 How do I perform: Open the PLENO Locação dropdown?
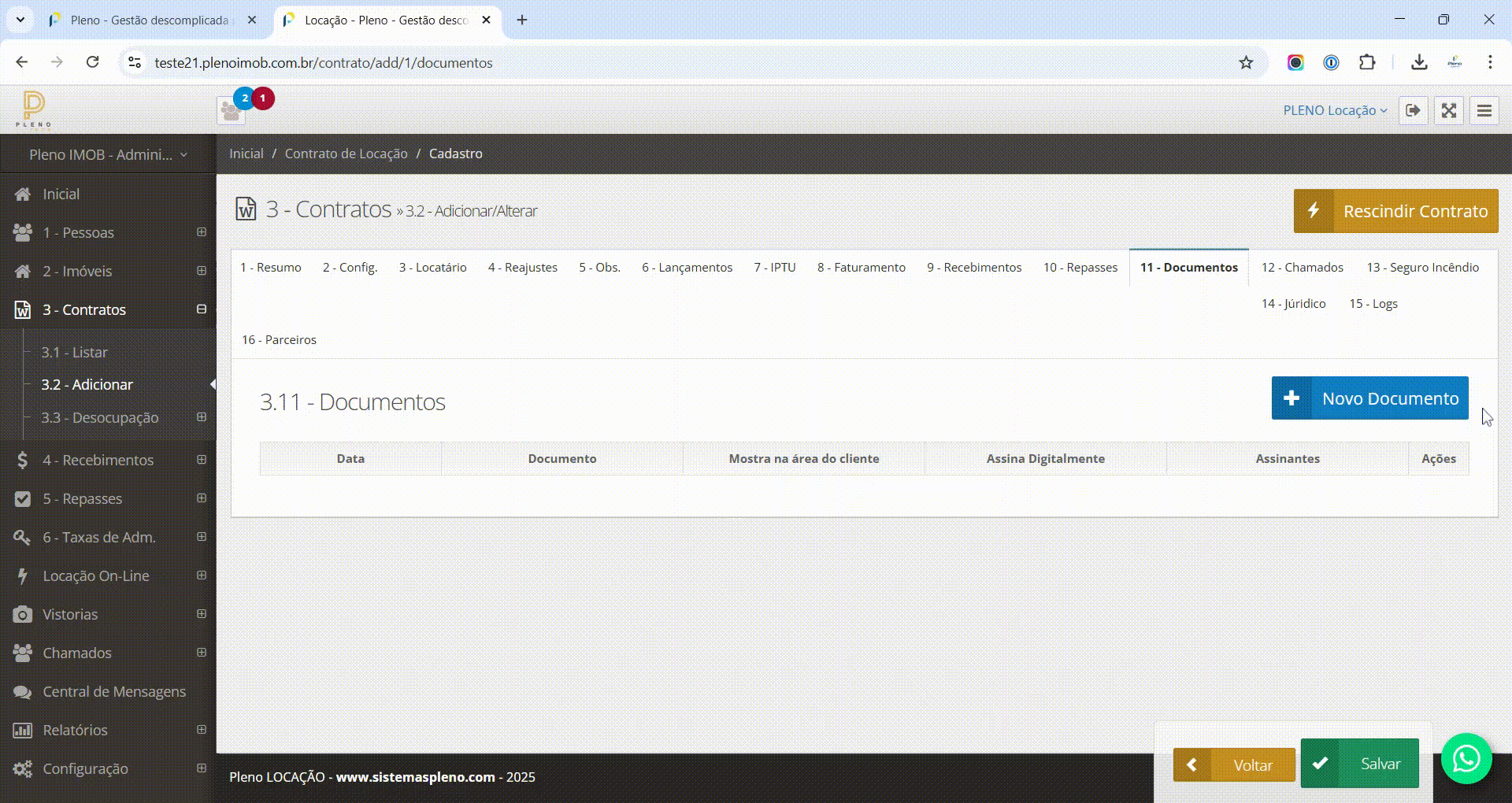click(x=1335, y=110)
